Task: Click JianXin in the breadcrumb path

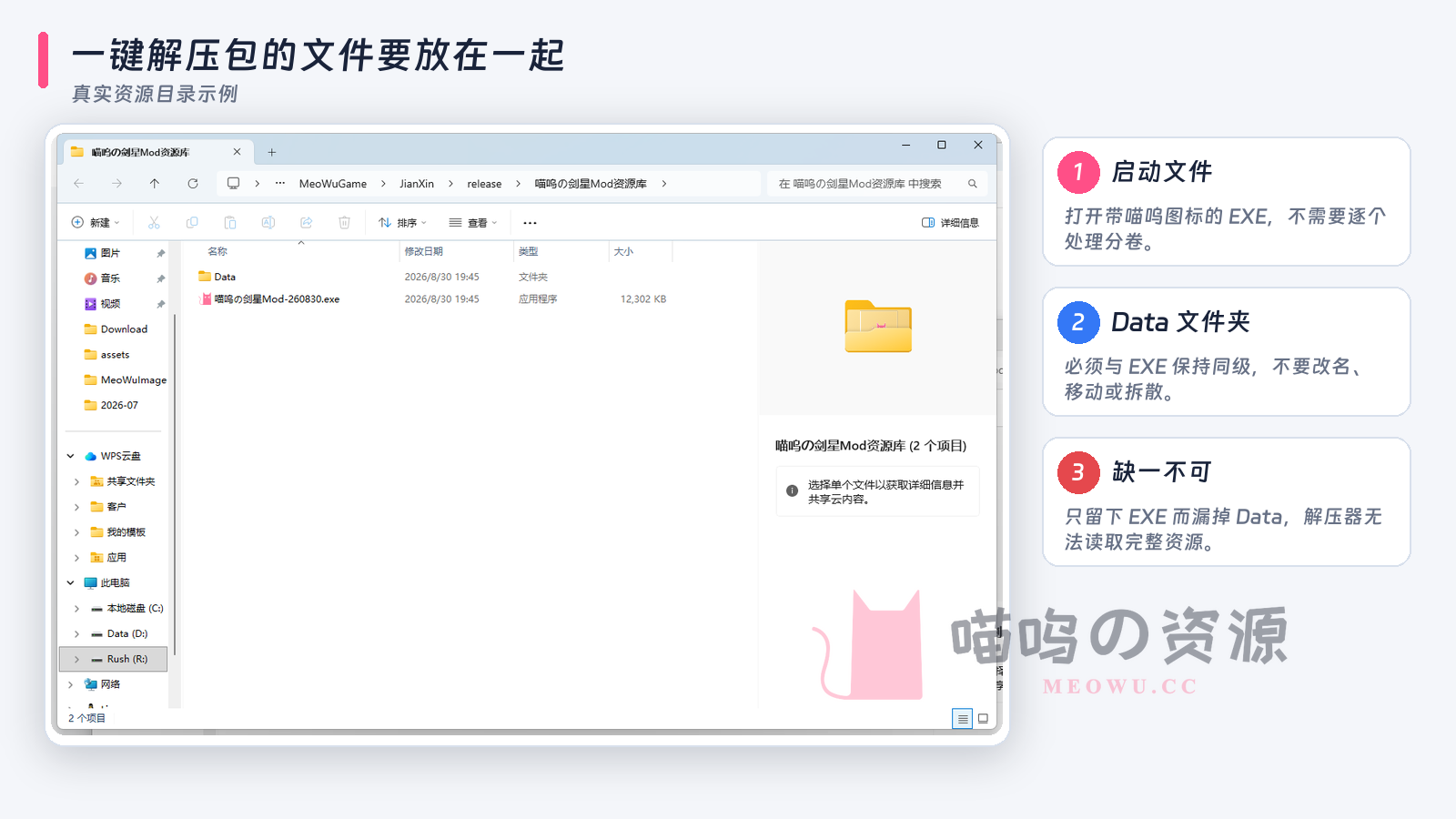Action: click(x=417, y=184)
